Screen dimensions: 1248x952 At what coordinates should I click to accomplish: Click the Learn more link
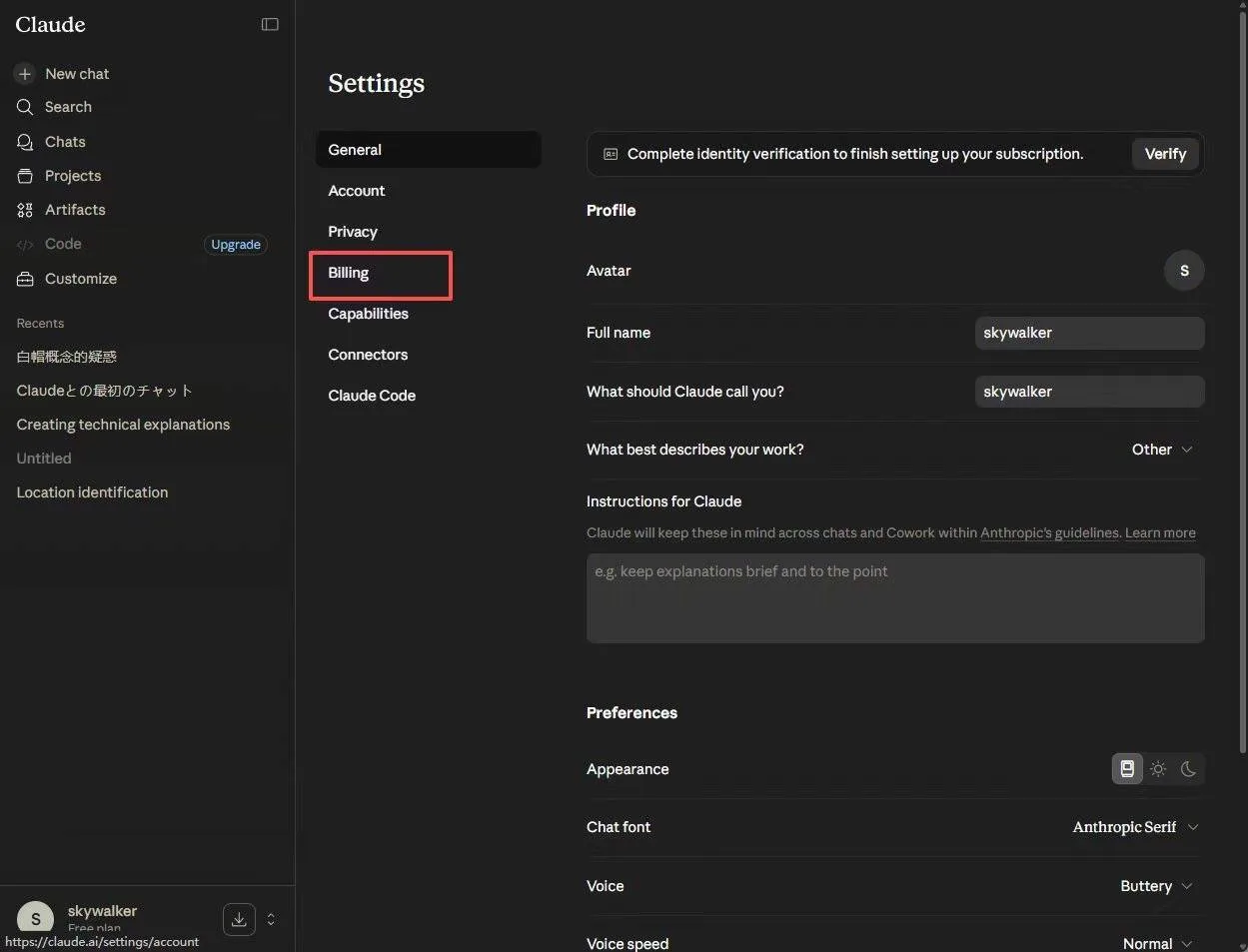click(x=1160, y=533)
